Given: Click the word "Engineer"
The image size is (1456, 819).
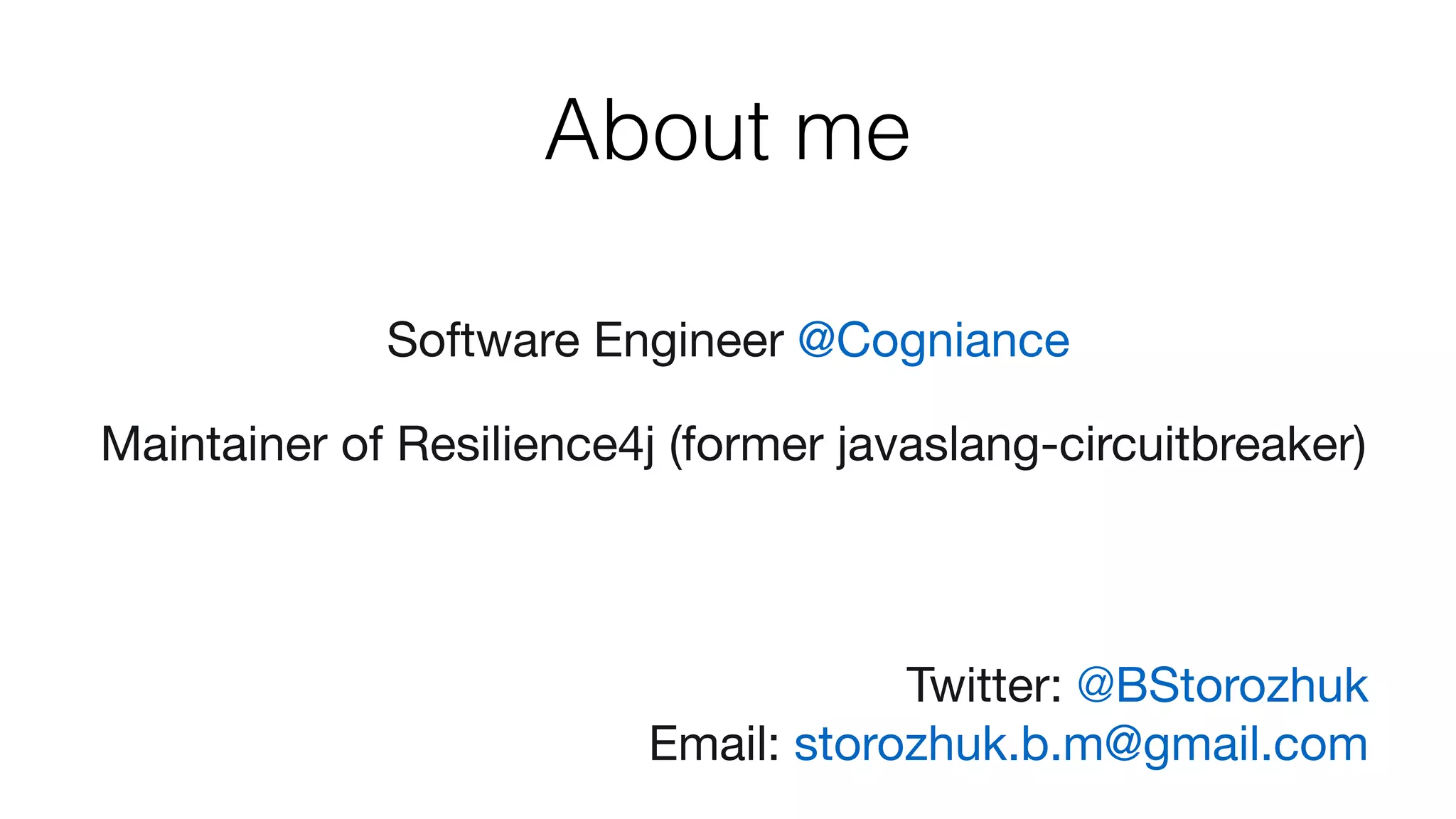Looking at the screenshot, I should [x=689, y=342].
